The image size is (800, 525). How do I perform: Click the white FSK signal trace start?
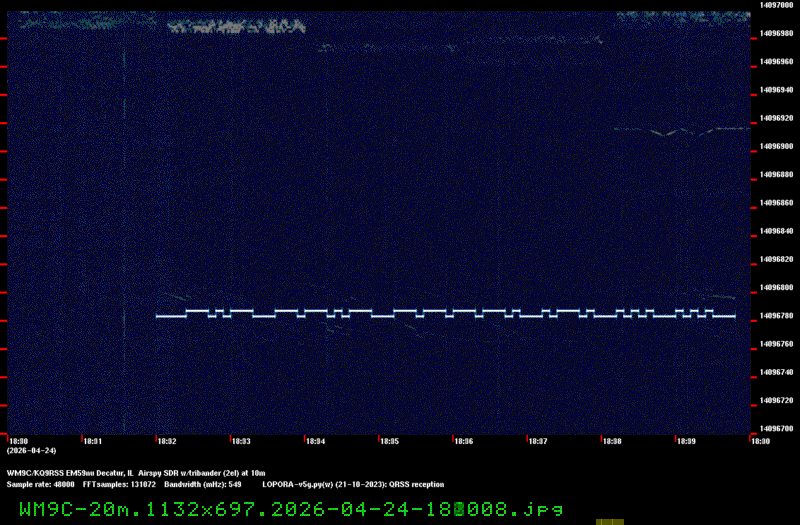click(160, 316)
